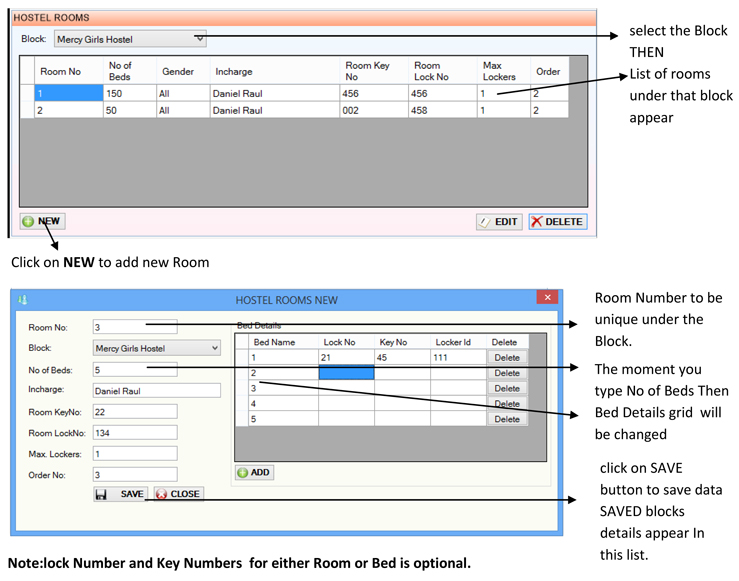
Task: Delete bed row 4
Action: [x=507, y=403]
